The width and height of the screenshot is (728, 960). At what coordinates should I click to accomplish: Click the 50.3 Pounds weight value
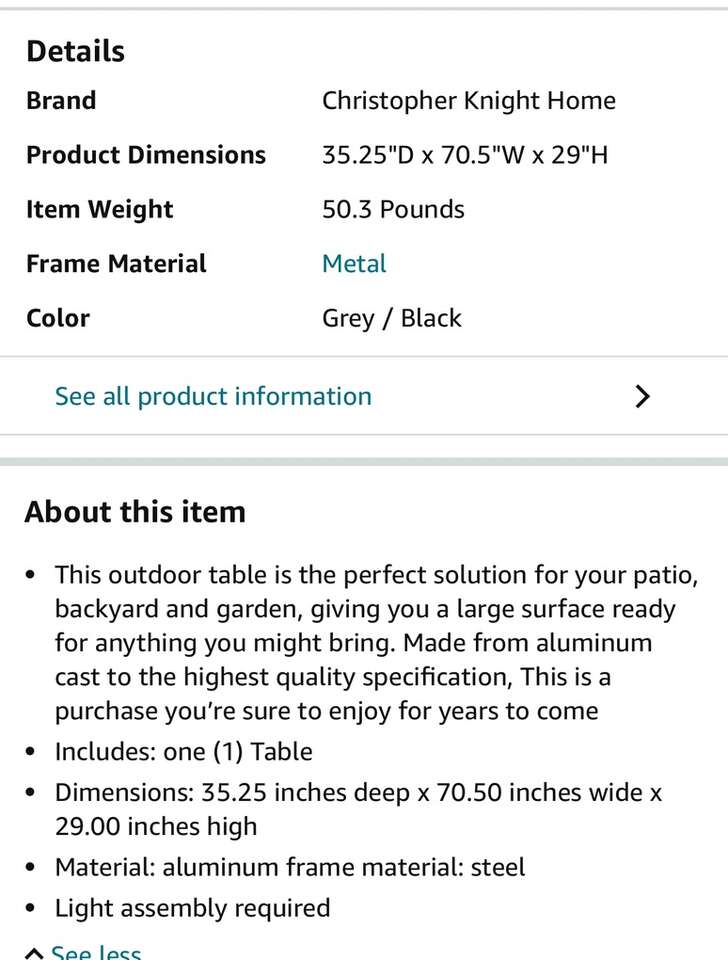click(393, 210)
